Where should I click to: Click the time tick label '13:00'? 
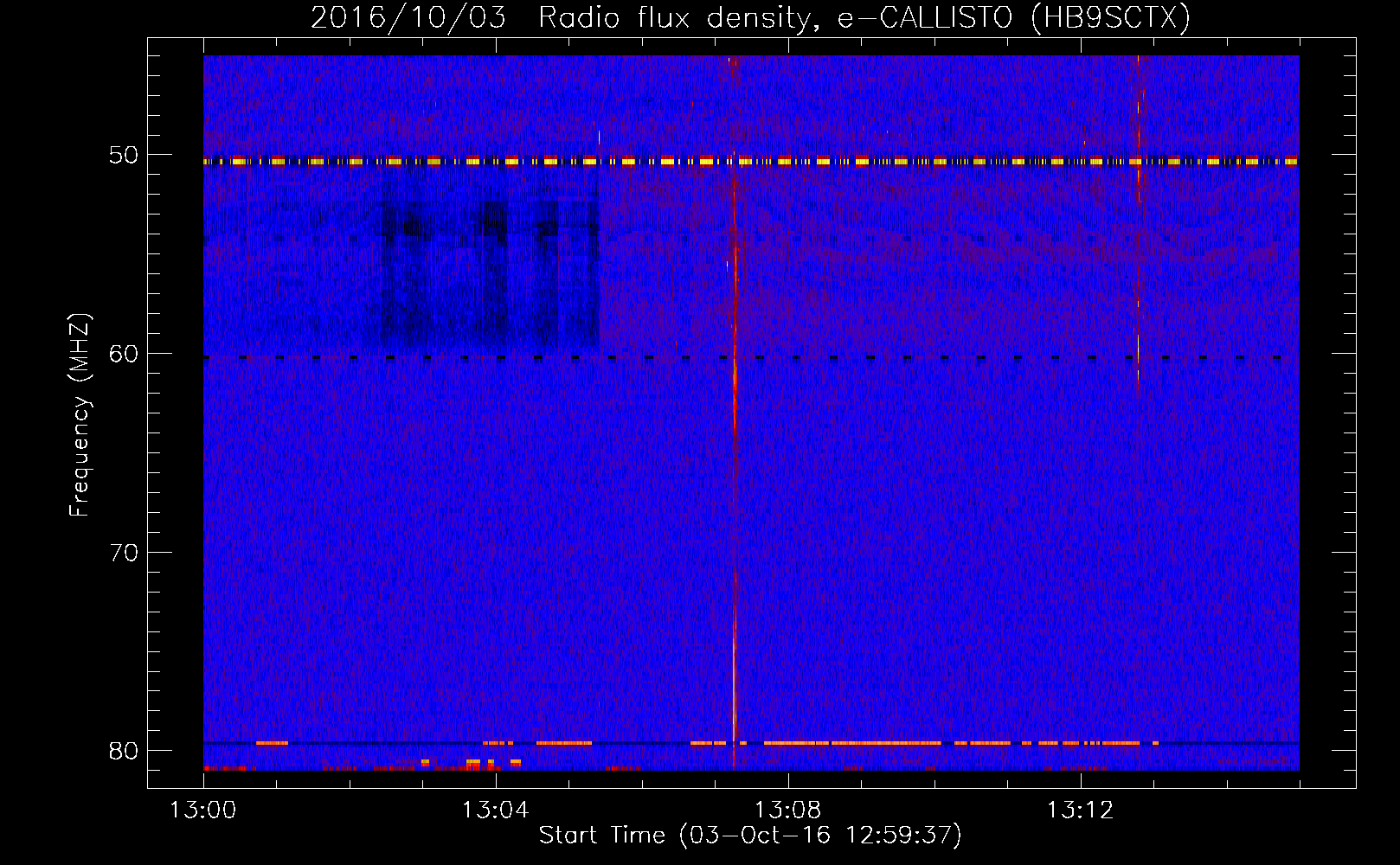point(203,810)
